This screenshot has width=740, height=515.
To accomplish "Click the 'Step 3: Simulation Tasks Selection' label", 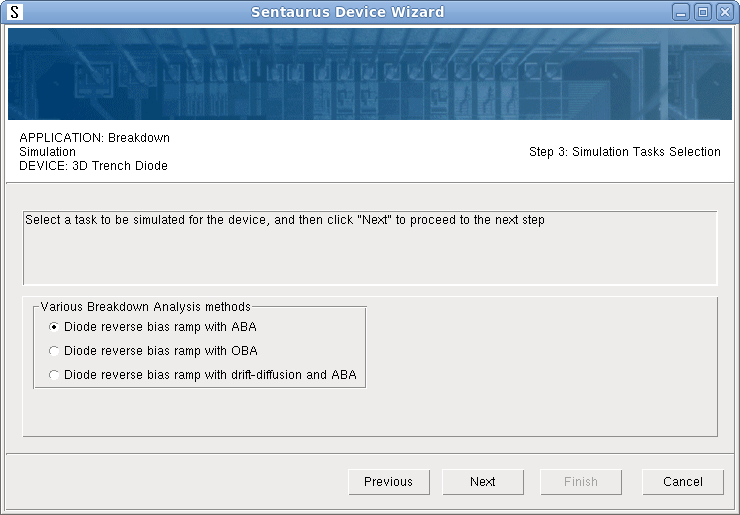I will coord(624,152).
